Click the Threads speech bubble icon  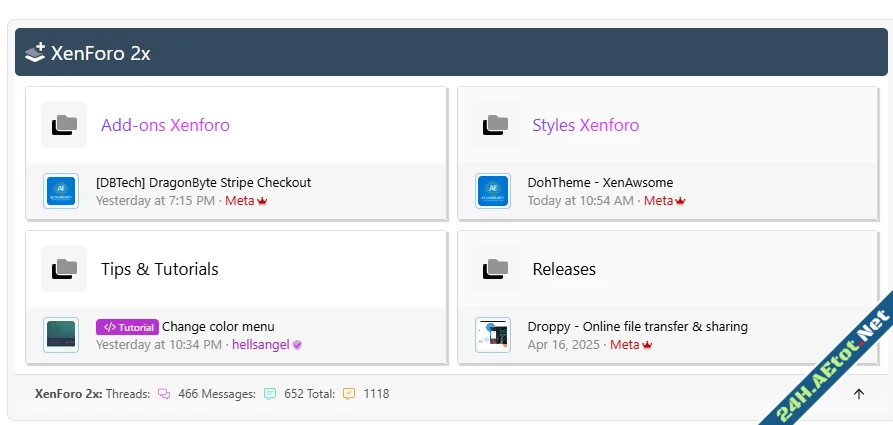click(x=164, y=394)
